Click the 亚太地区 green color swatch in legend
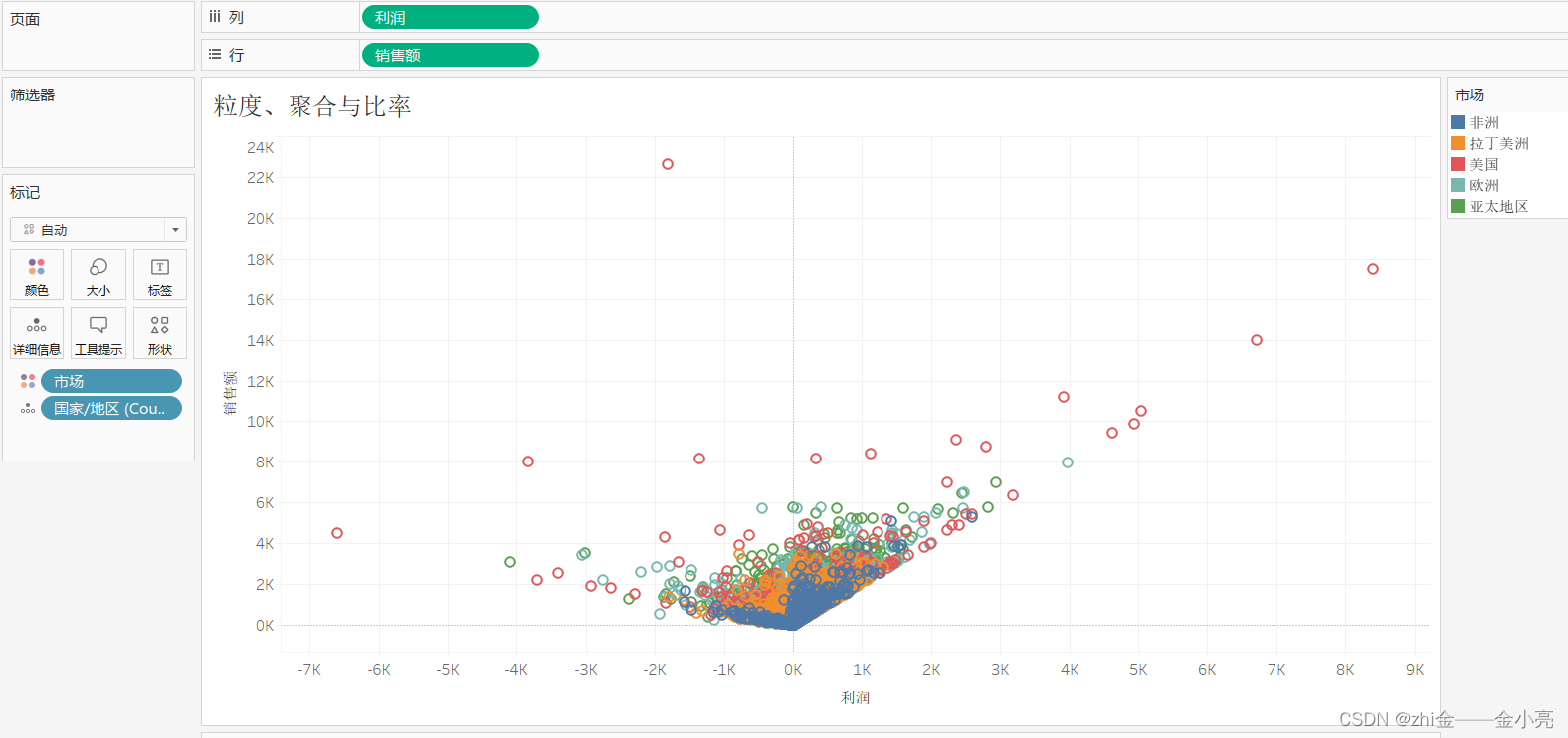1568x738 pixels. 1458,206
